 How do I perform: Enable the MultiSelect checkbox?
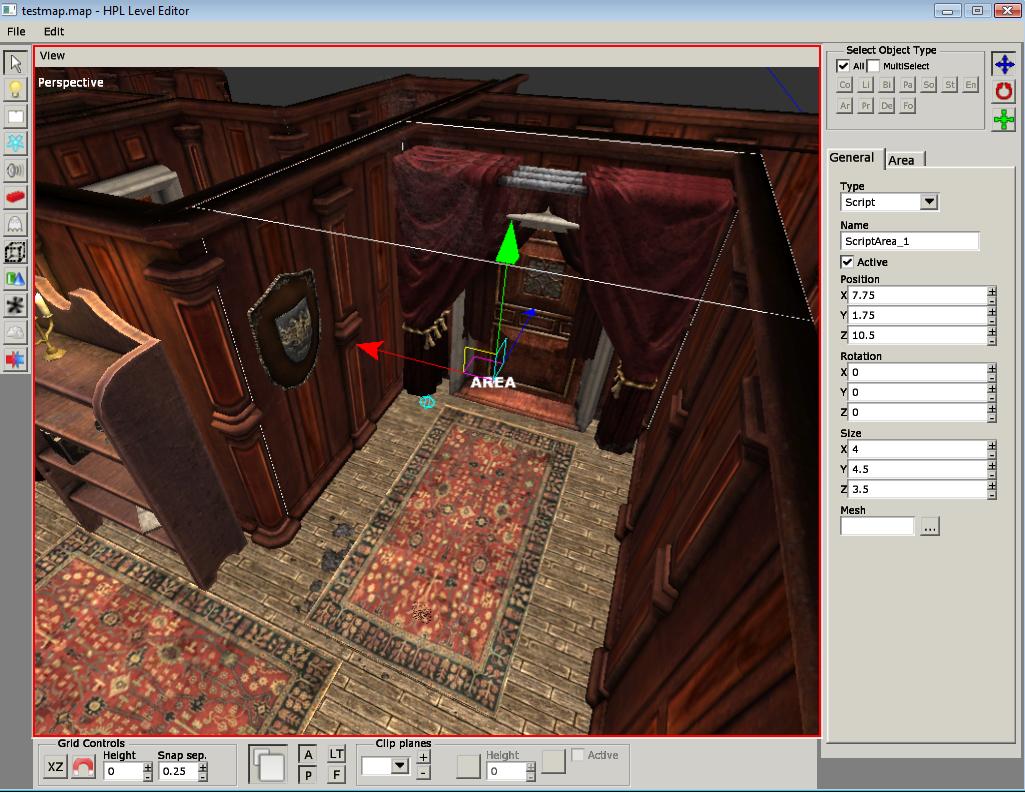click(x=873, y=66)
